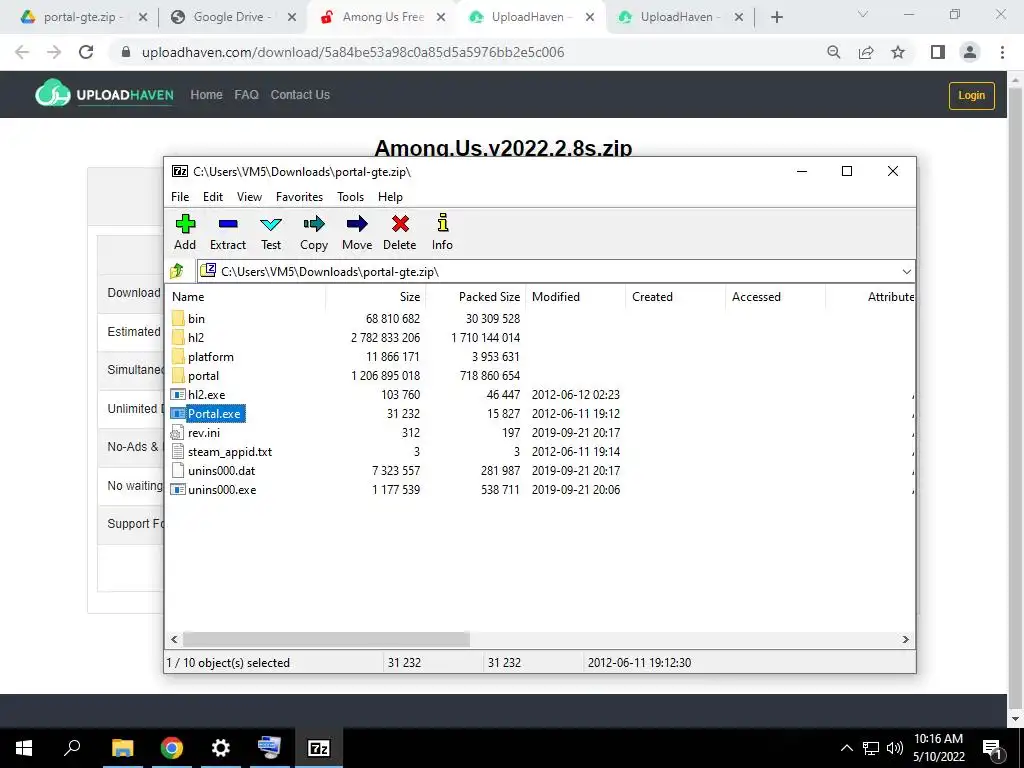Open the Chrome three-dot menu
This screenshot has height=768, width=1024.
click(1002, 52)
